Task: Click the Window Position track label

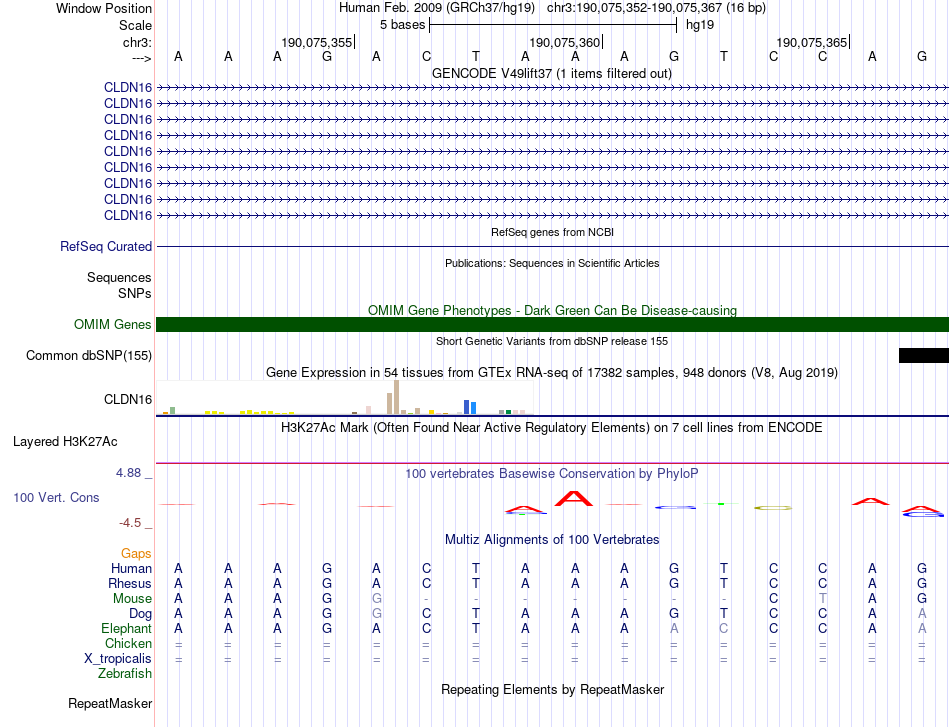Action: (x=104, y=8)
